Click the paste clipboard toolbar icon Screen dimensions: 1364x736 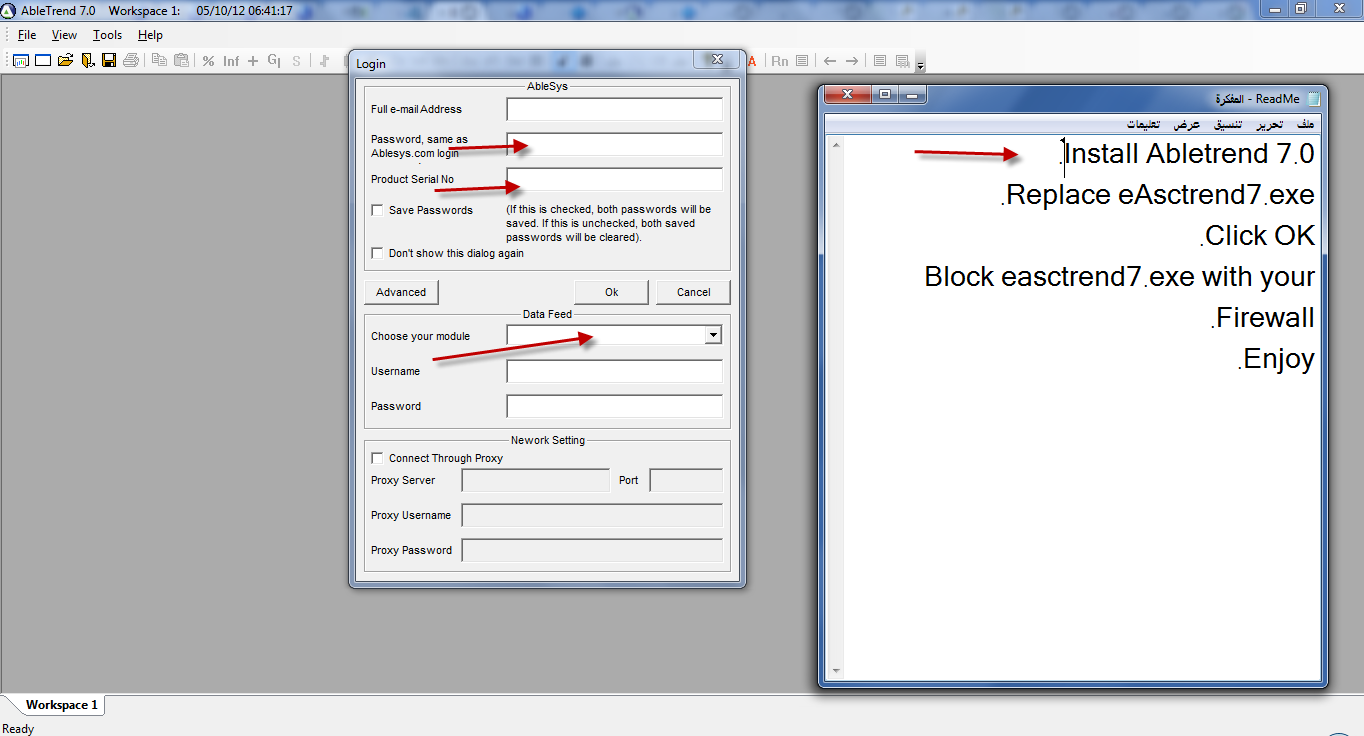(x=181, y=61)
